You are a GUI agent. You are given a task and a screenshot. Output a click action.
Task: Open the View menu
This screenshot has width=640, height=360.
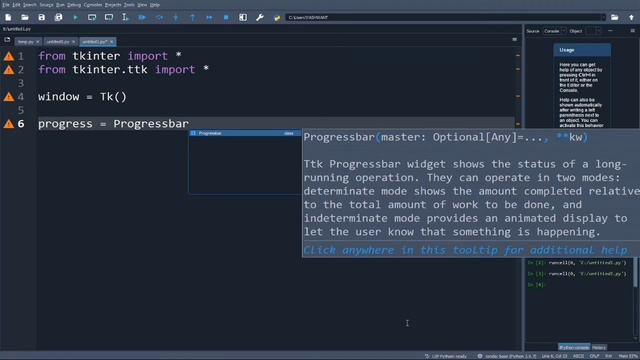click(x=142, y=5)
